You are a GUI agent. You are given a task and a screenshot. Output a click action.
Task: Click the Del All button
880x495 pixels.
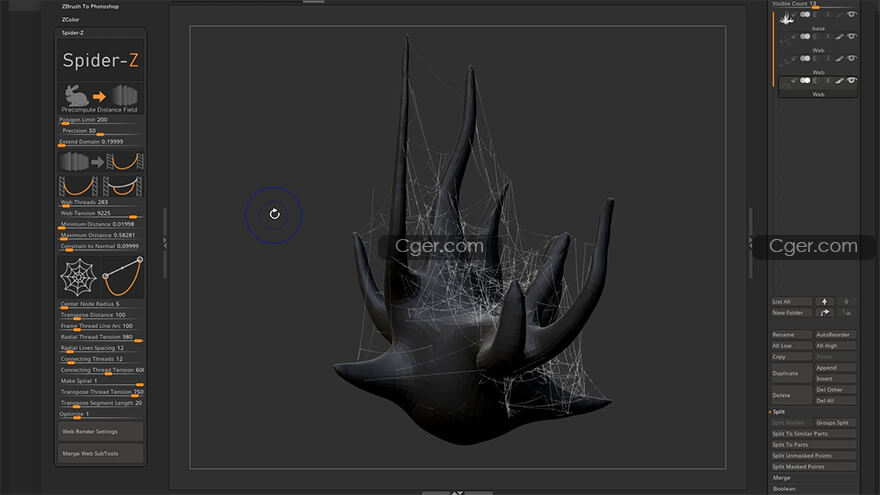[836, 401]
